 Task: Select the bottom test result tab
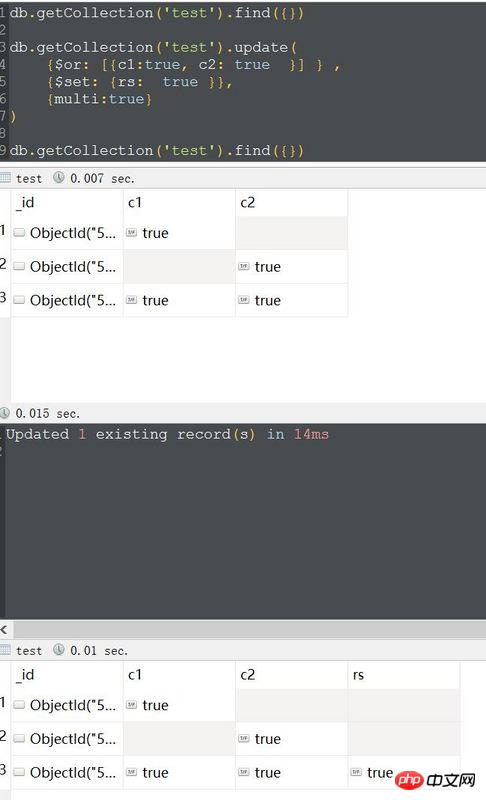(29, 651)
